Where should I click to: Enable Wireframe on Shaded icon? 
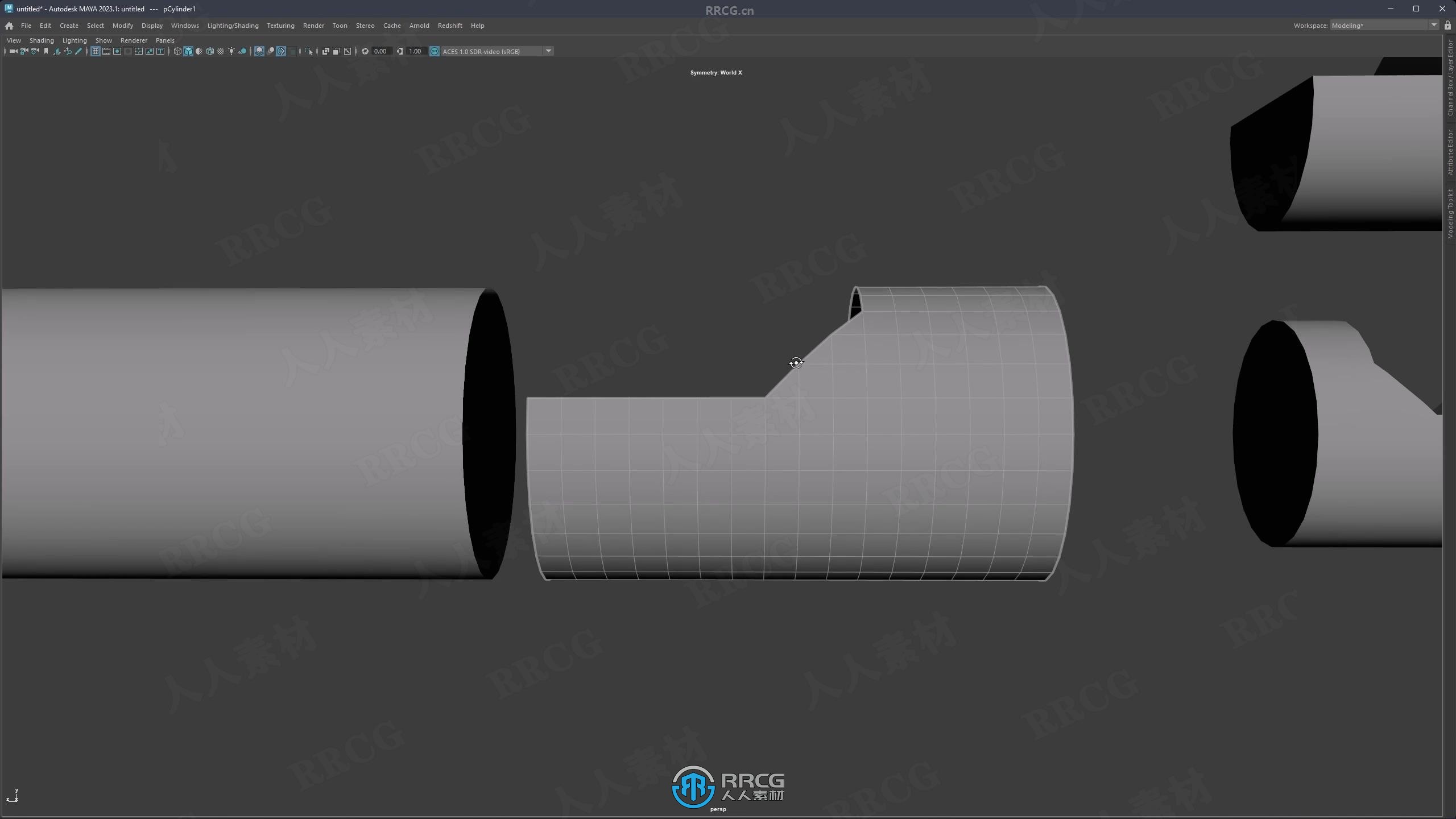tap(210, 51)
